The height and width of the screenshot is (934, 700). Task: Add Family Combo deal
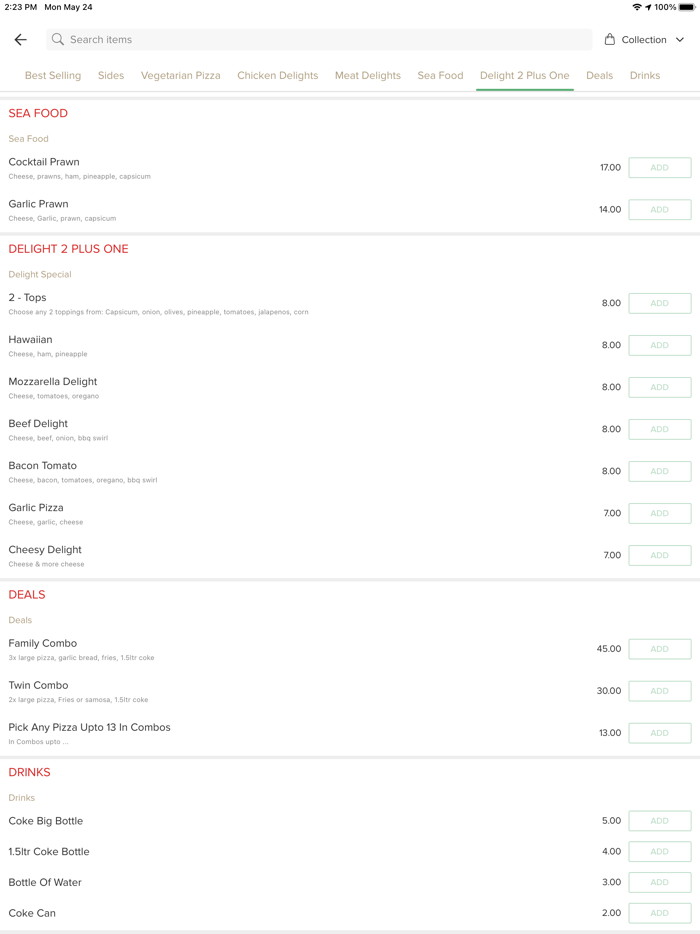click(659, 649)
